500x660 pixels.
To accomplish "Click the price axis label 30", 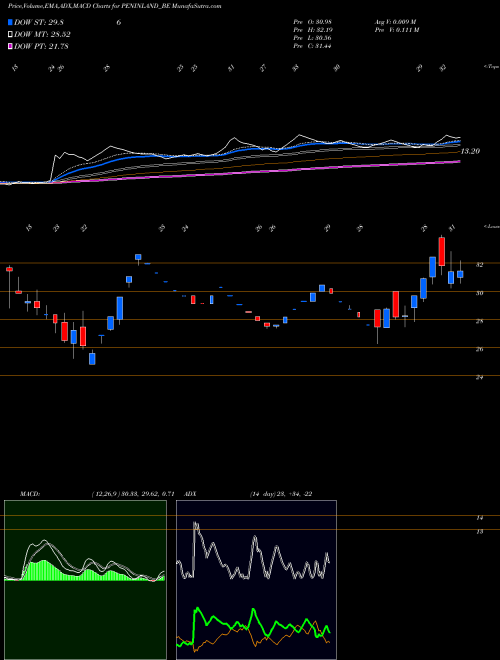I will 479,293.
